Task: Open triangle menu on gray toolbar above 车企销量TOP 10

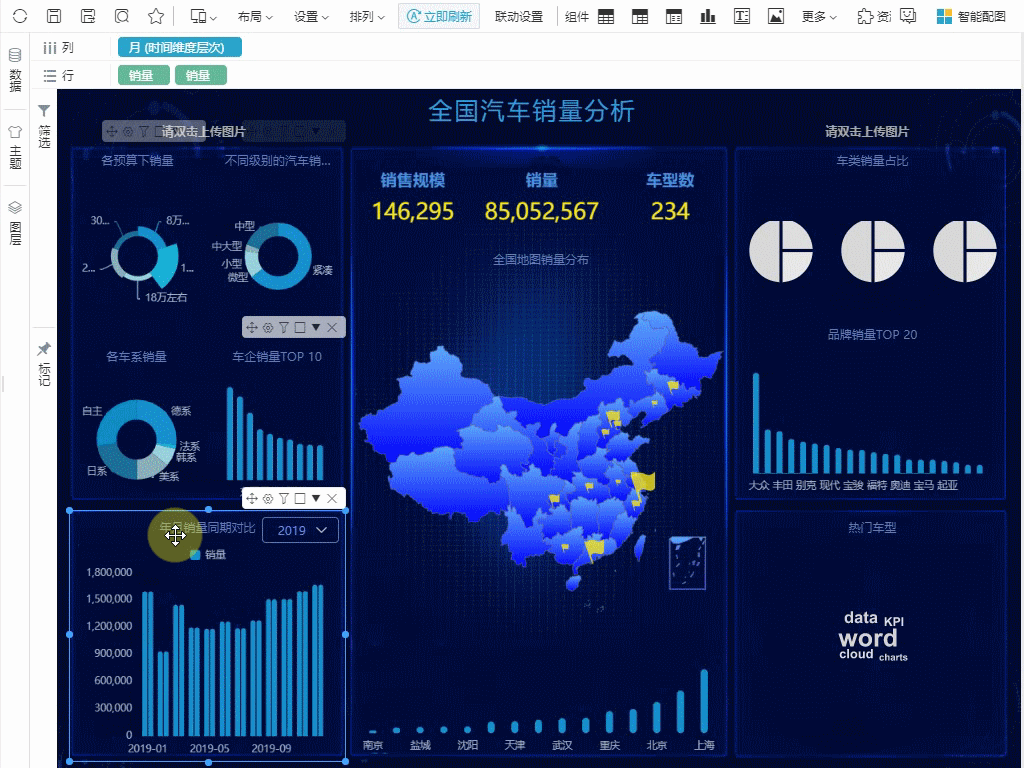Action: [x=315, y=327]
